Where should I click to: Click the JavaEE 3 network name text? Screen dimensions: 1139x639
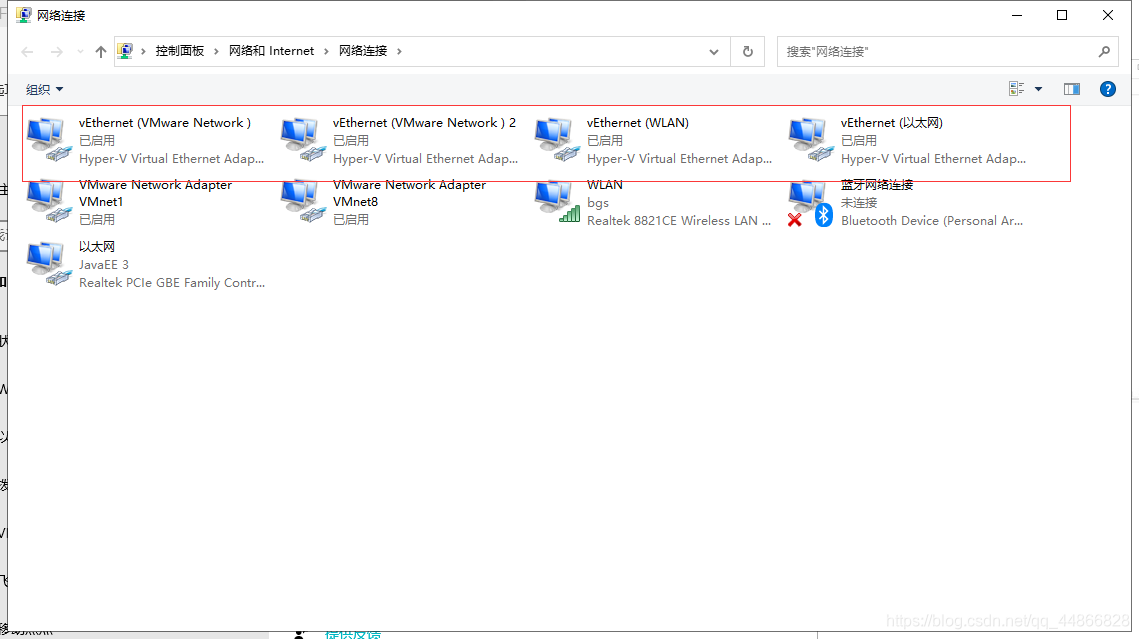coord(104,264)
